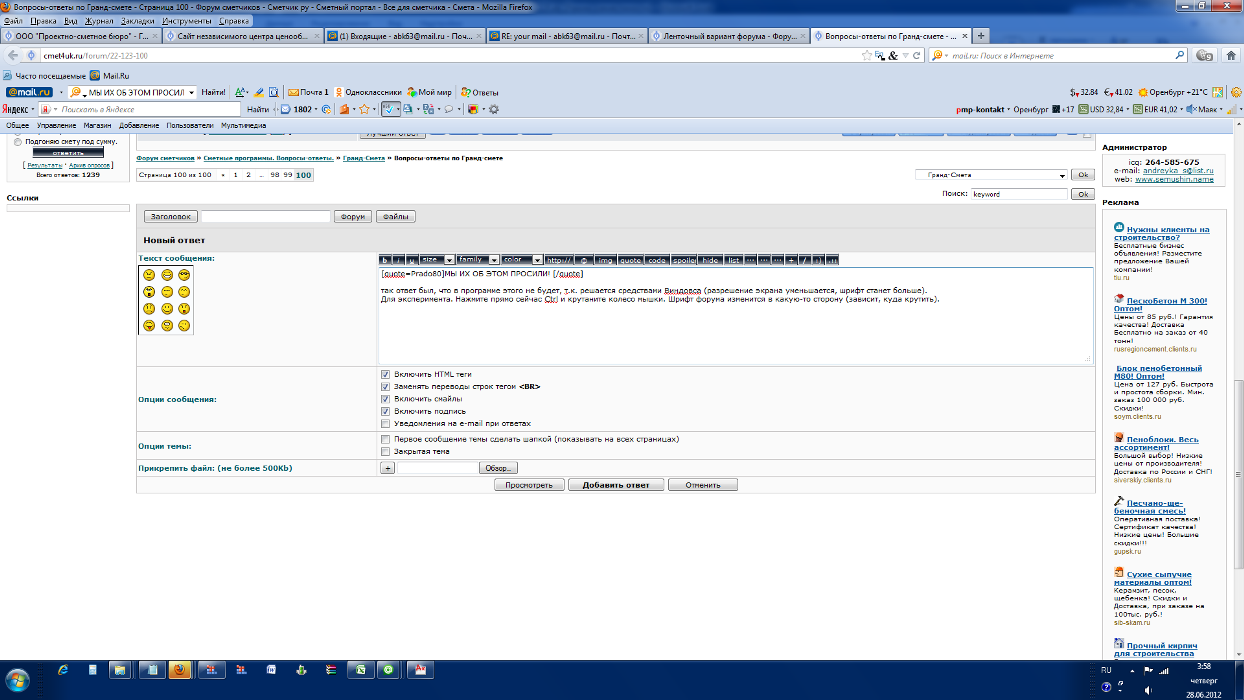The width and height of the screenshot is (1244, 700).
Task: Click the 'Просмотреть' preview button
Action: tap(529, 485)
